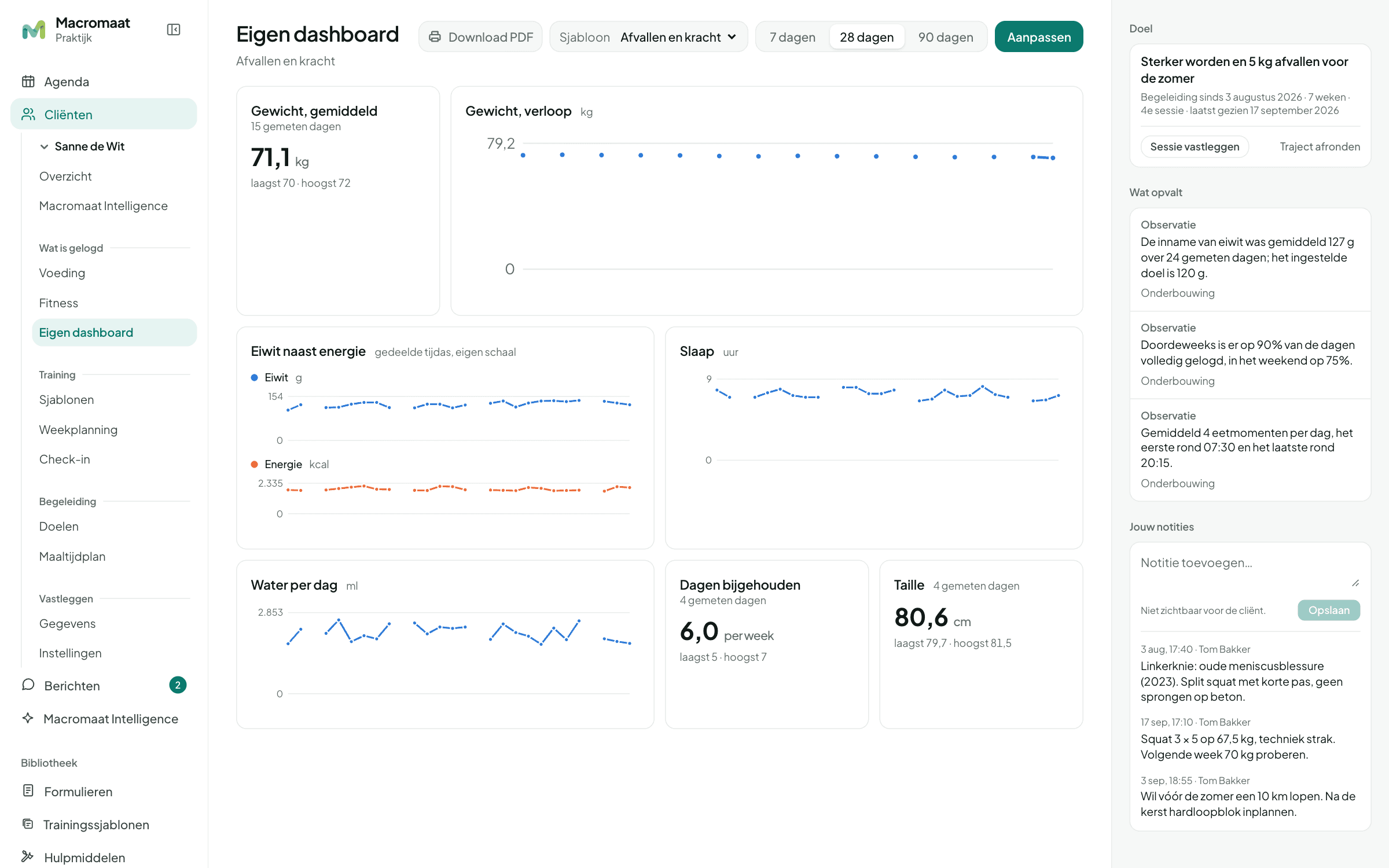Click the 71,1 kg average weight value

point(280,157)
